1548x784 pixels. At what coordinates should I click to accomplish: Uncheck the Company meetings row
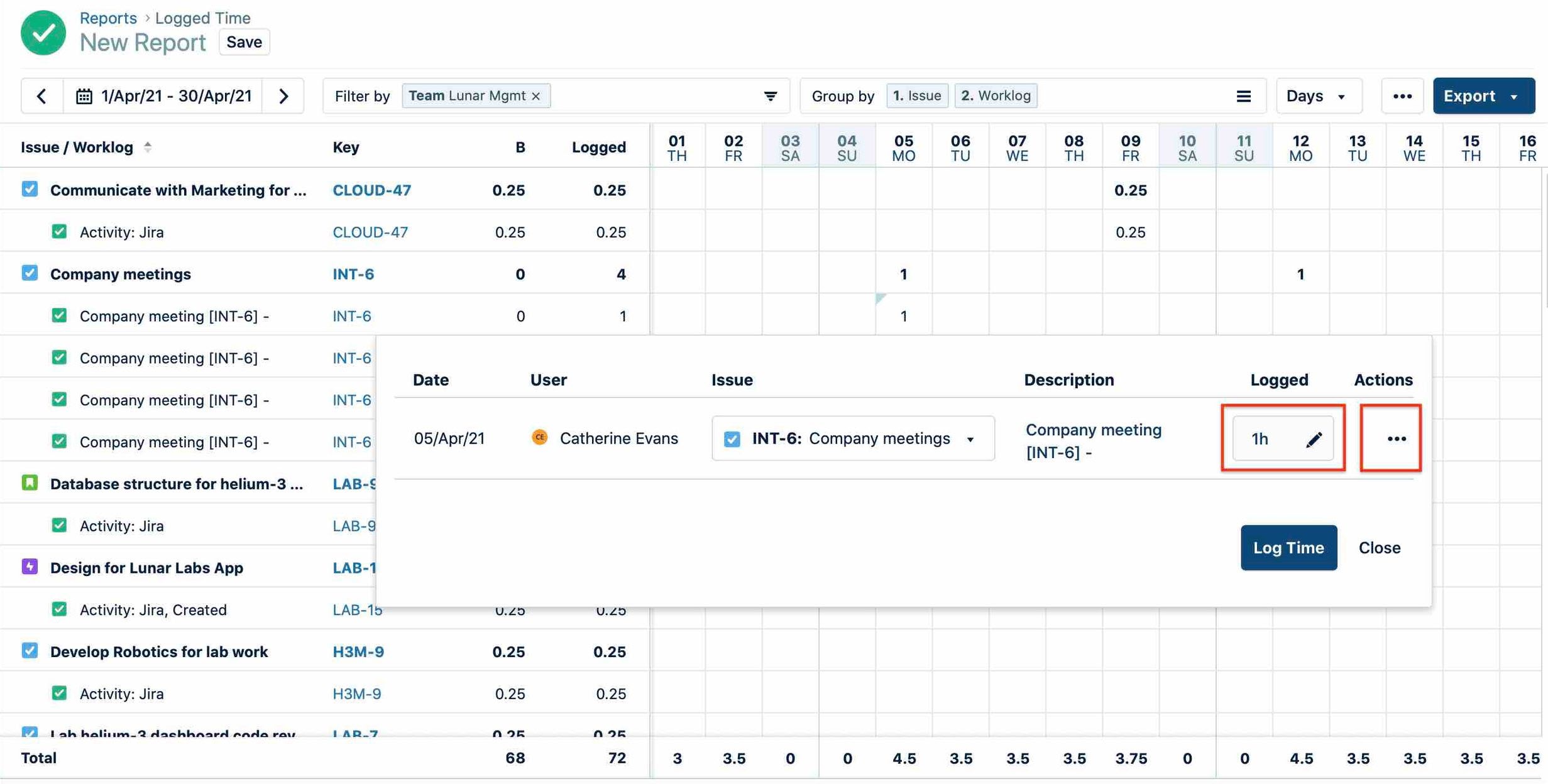tap(30, 273)
